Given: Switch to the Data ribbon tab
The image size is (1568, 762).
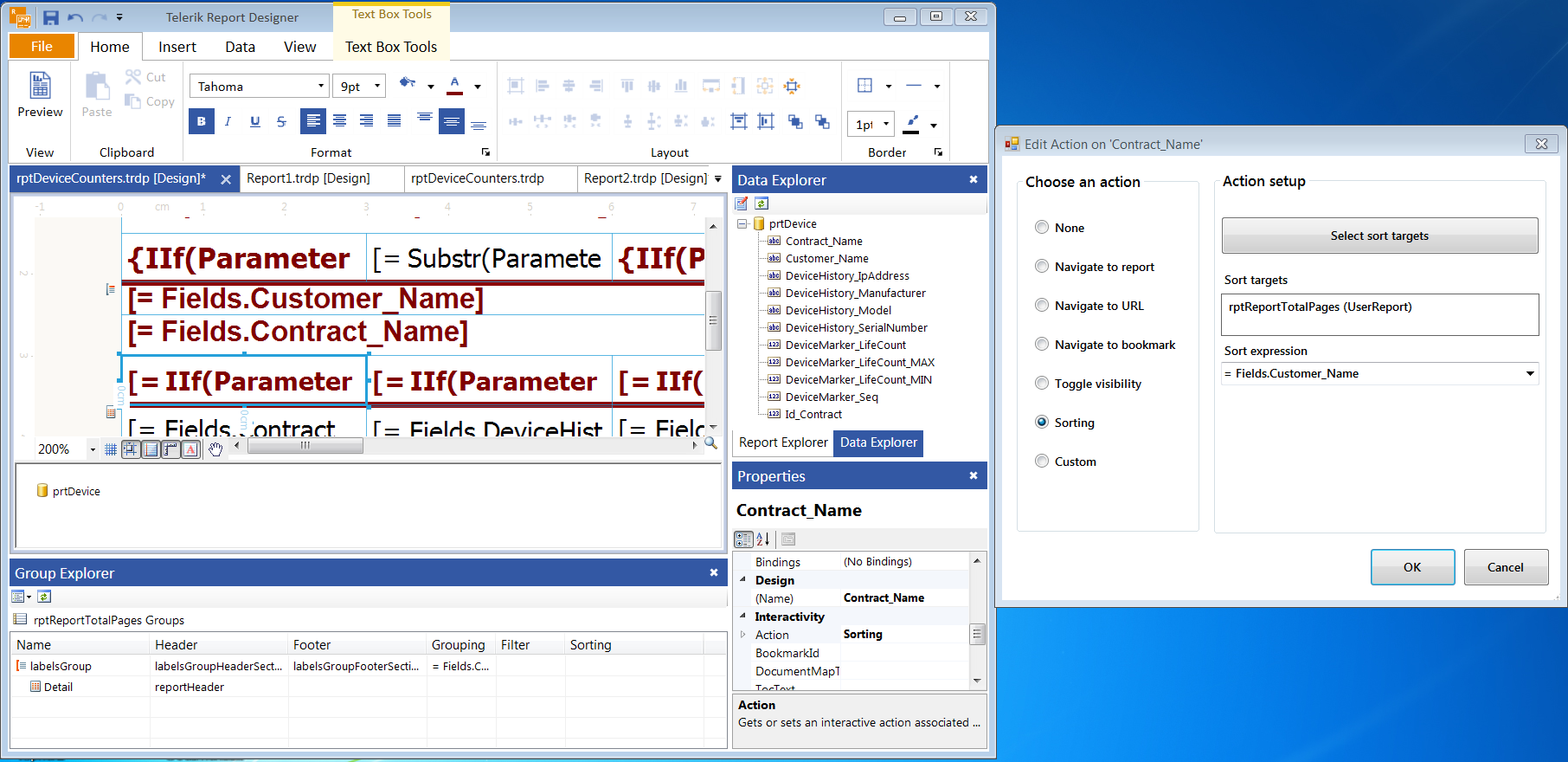Looking at the screenshot, I should pos(240,47).
